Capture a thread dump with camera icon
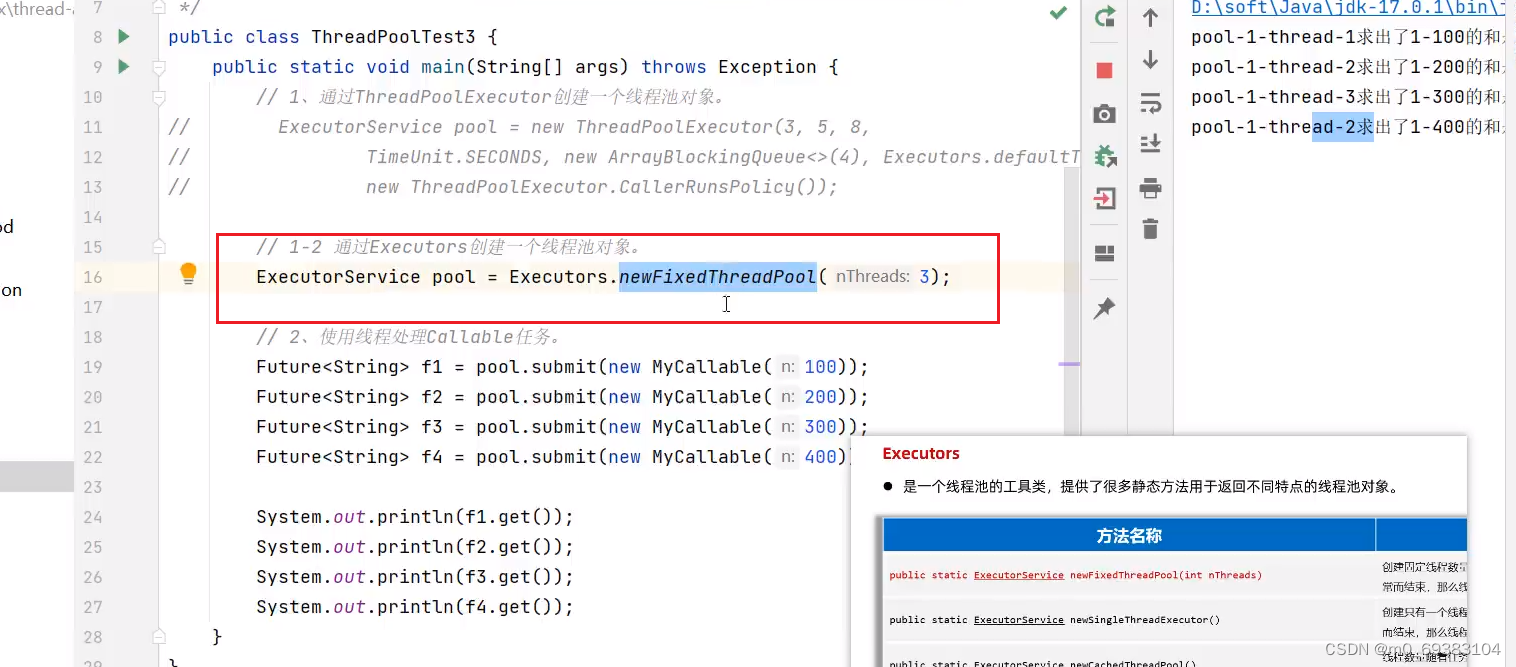The image size is (1516, 667). click(1104, 113)
